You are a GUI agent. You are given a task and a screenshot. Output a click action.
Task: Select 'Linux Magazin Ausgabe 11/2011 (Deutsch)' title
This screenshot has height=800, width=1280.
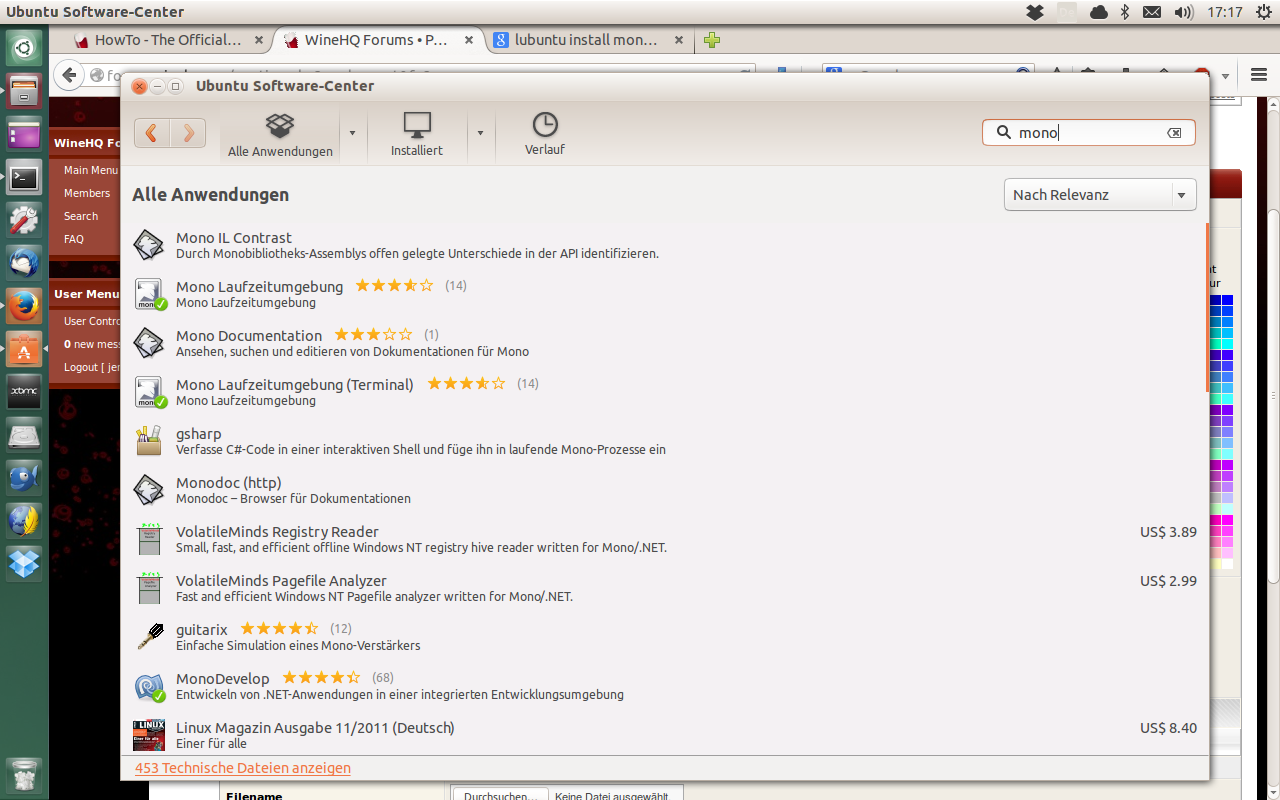tap(315, 728)
